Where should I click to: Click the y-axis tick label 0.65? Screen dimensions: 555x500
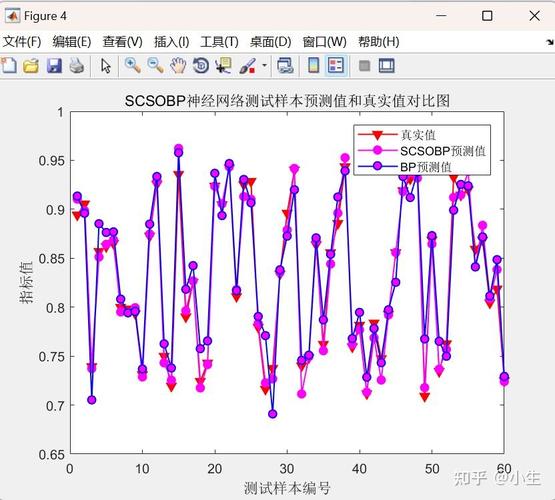[52, 455]
